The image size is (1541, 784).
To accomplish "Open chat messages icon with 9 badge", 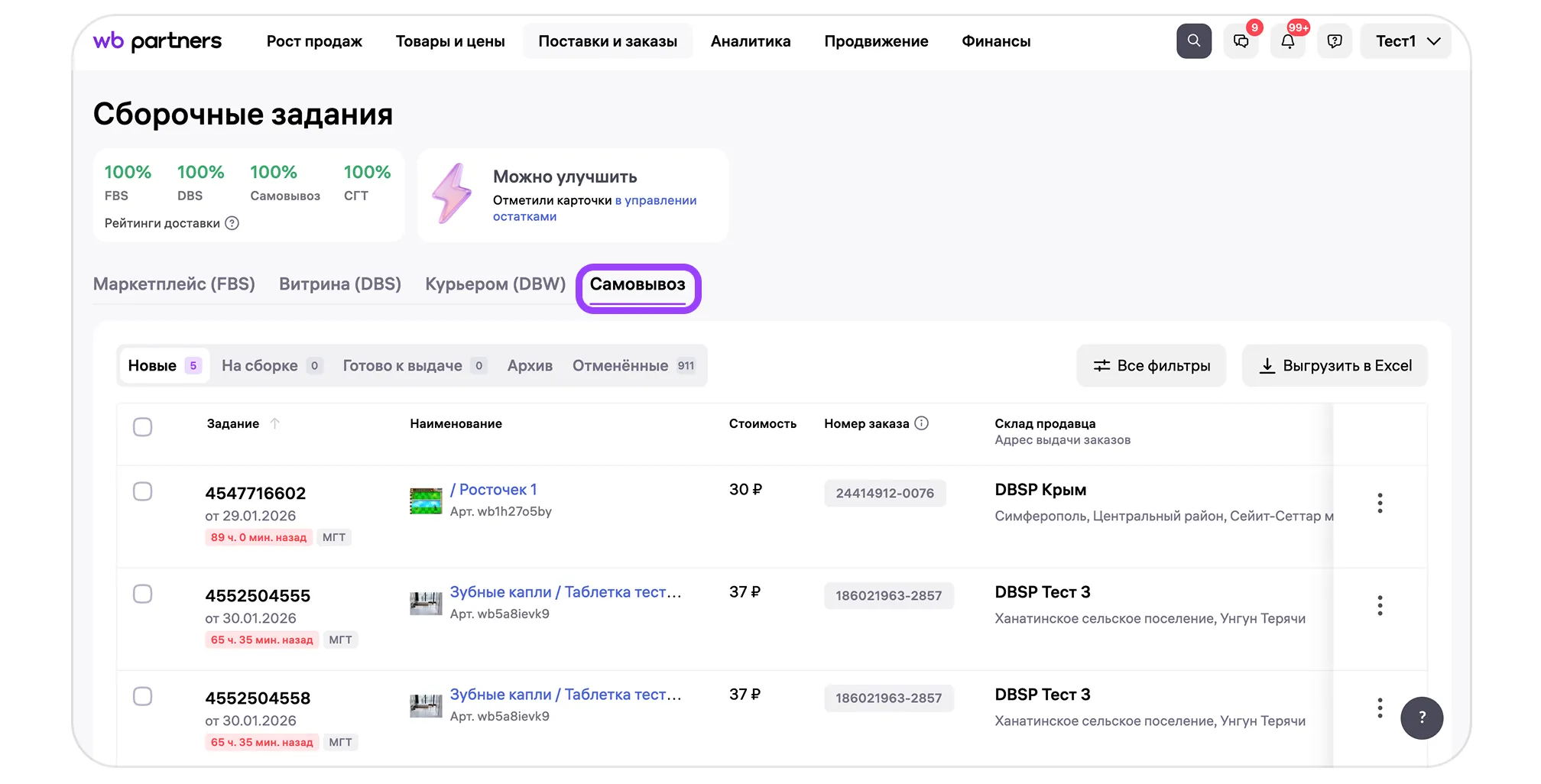I will point(1241,41).
